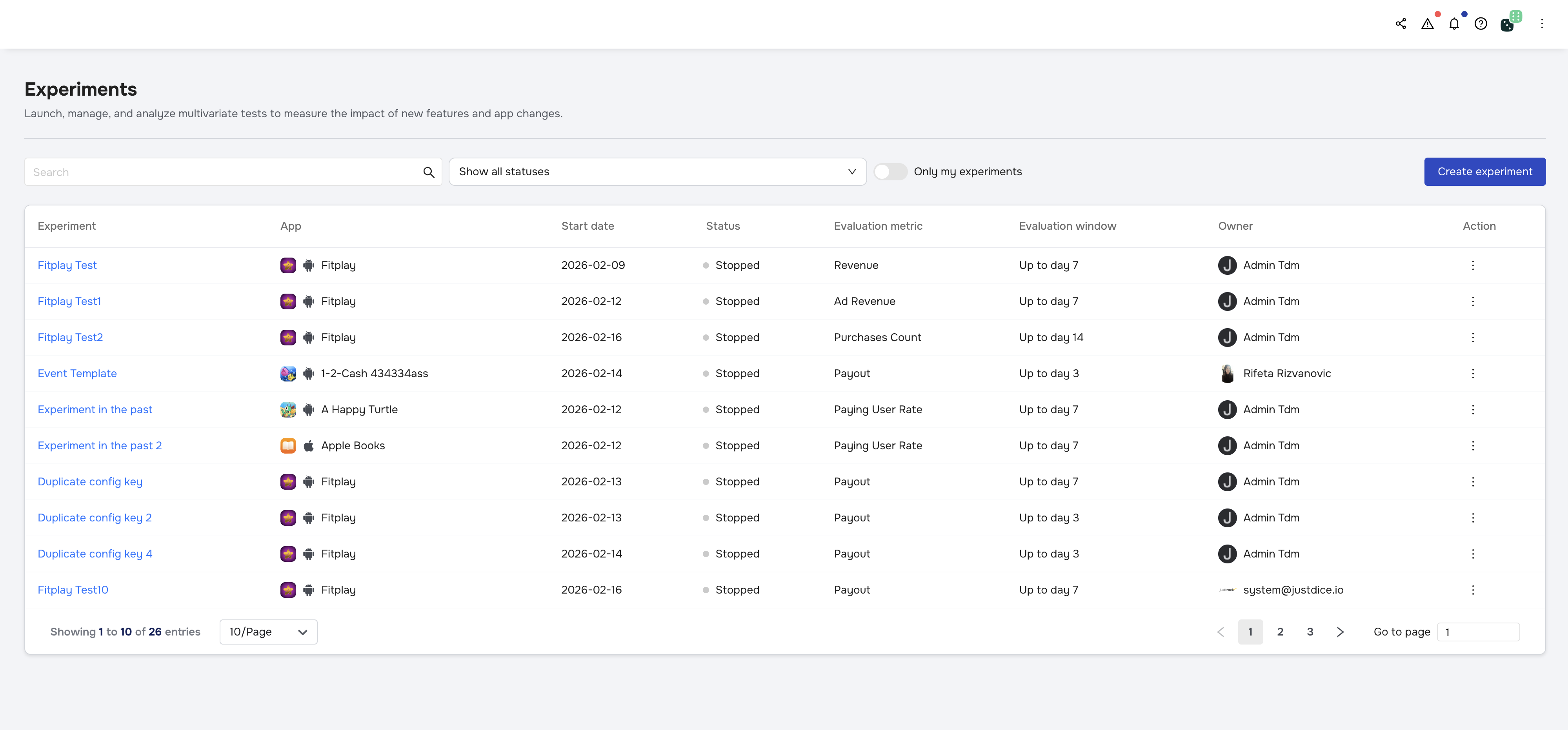Click the search magnifier icon

[x=429, y=172]
